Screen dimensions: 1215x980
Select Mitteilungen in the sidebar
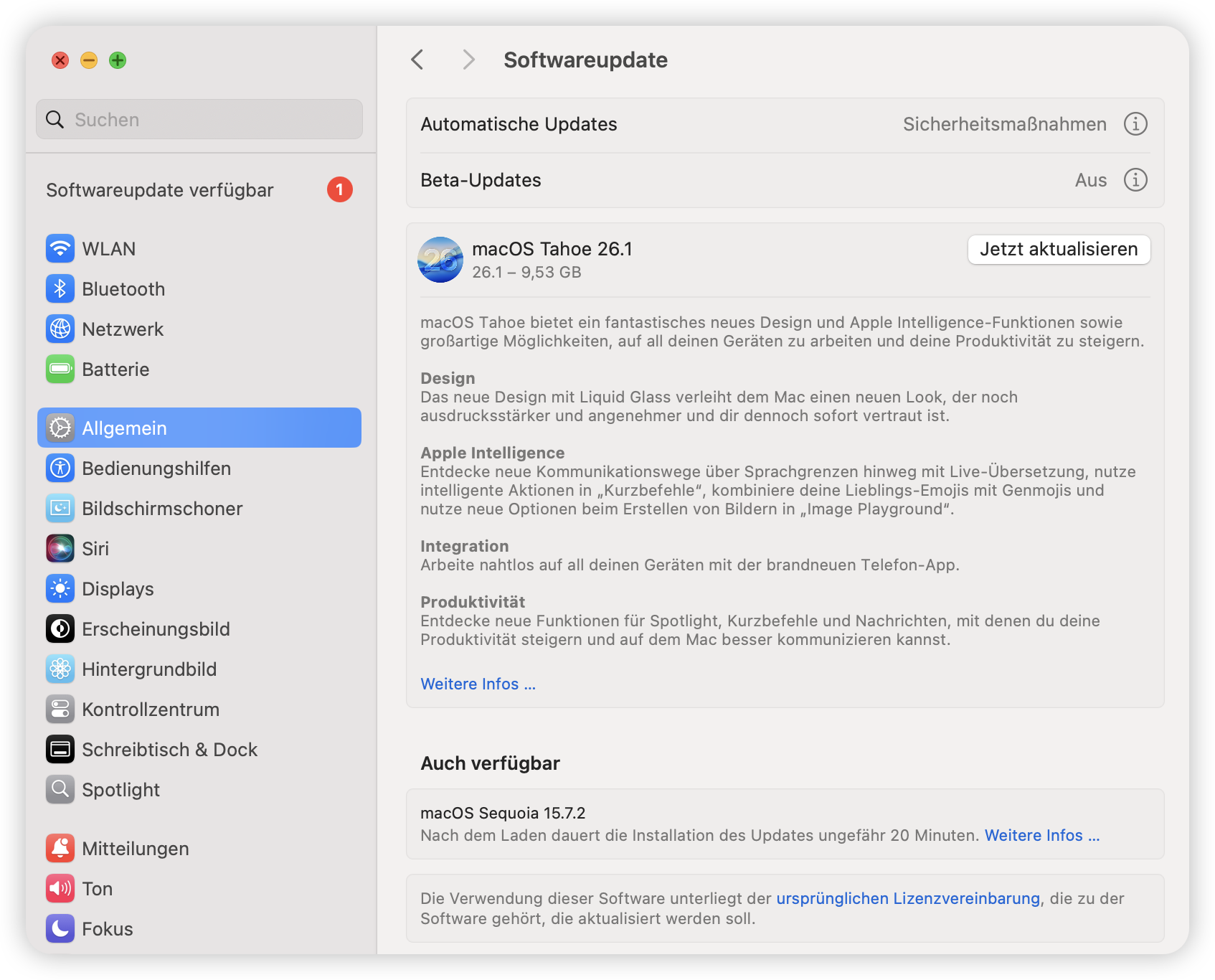click(199, 849)
